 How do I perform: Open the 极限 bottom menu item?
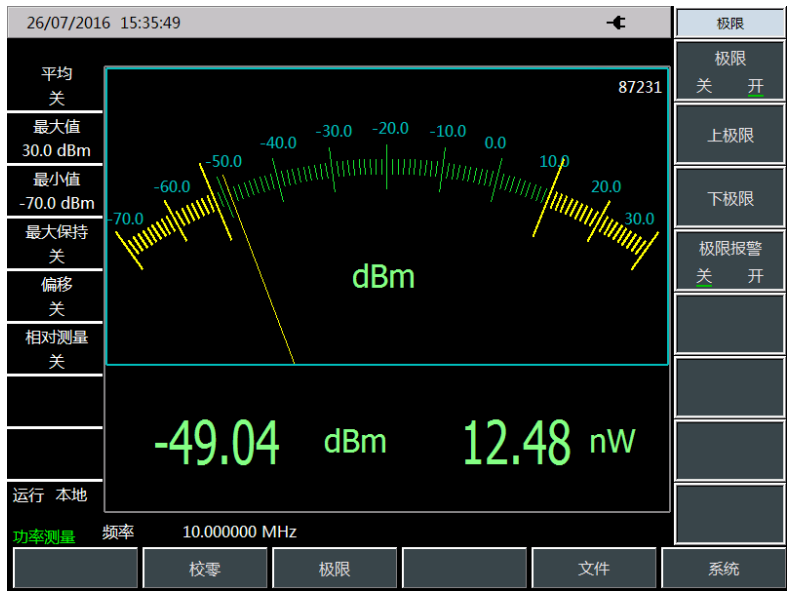tap(334, 569)
